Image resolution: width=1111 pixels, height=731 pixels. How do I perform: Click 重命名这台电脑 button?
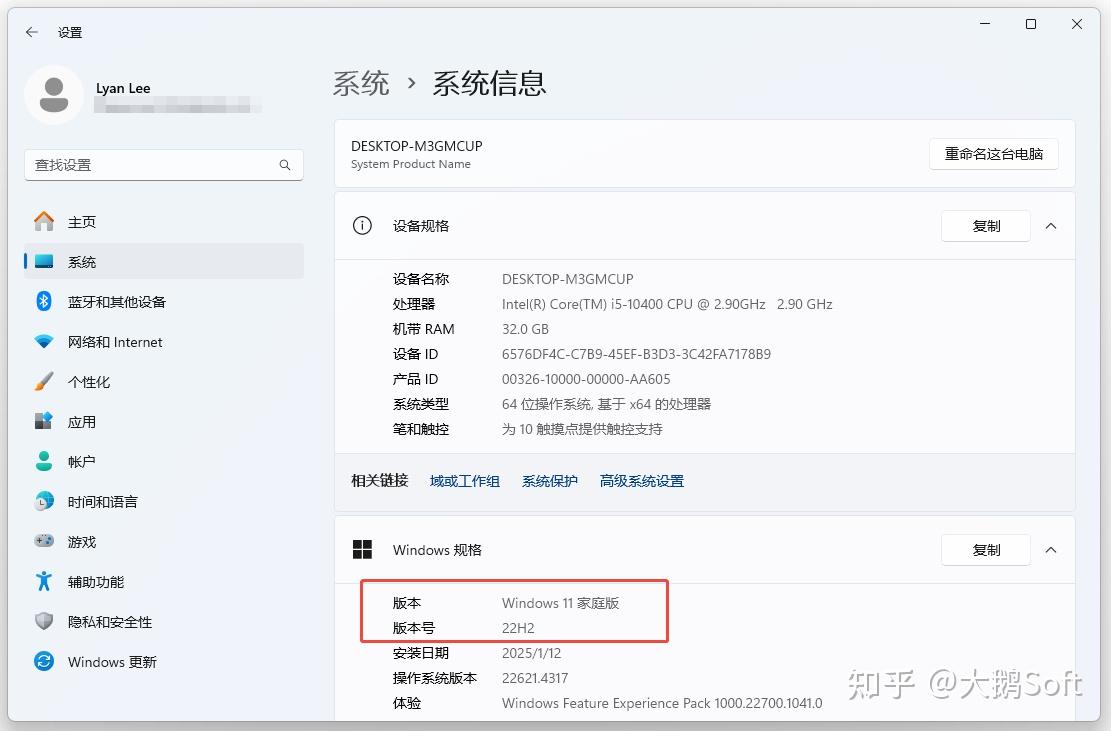(x=993, y=154)
